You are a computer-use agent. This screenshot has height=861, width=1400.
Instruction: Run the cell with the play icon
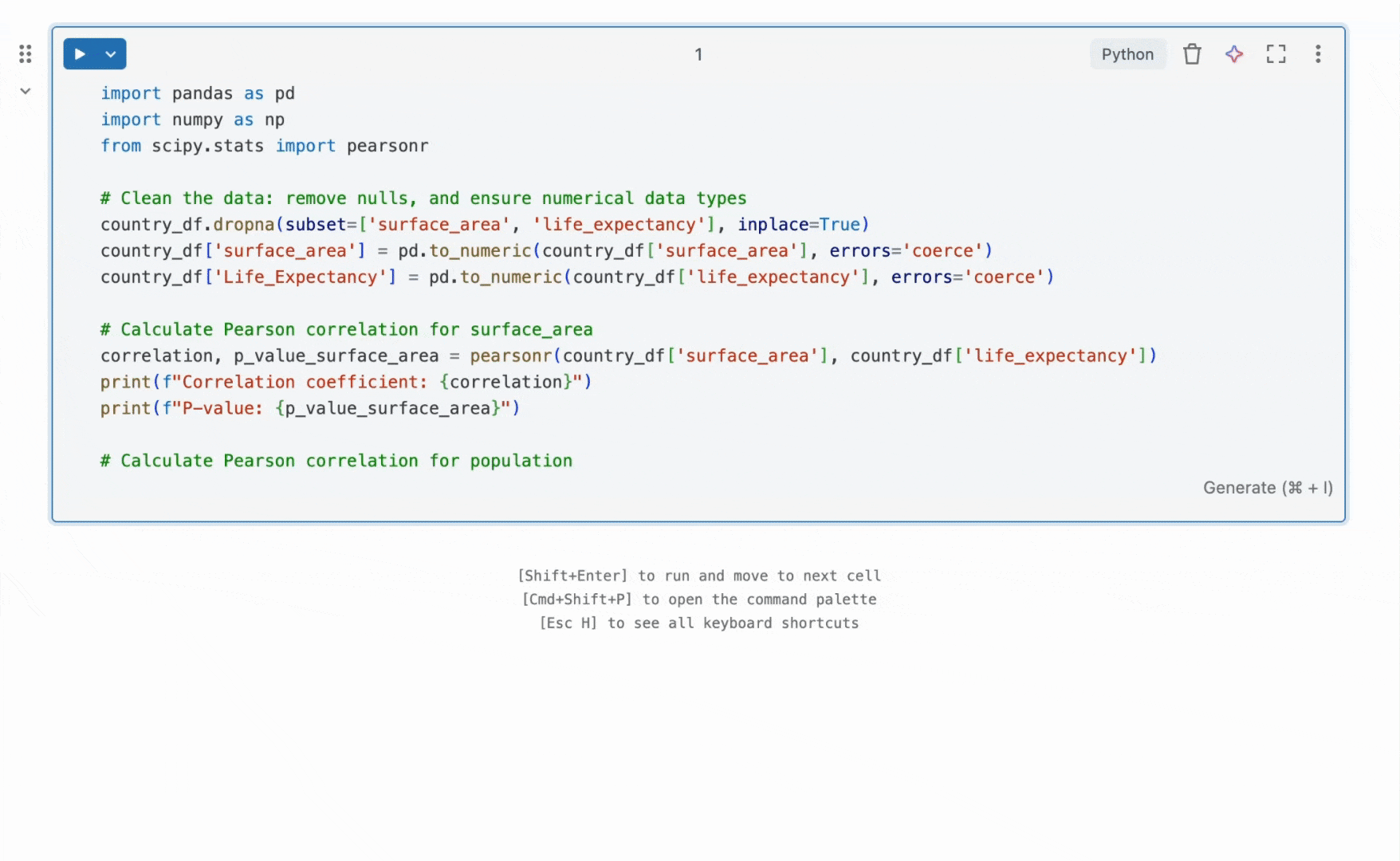point(79,53)
